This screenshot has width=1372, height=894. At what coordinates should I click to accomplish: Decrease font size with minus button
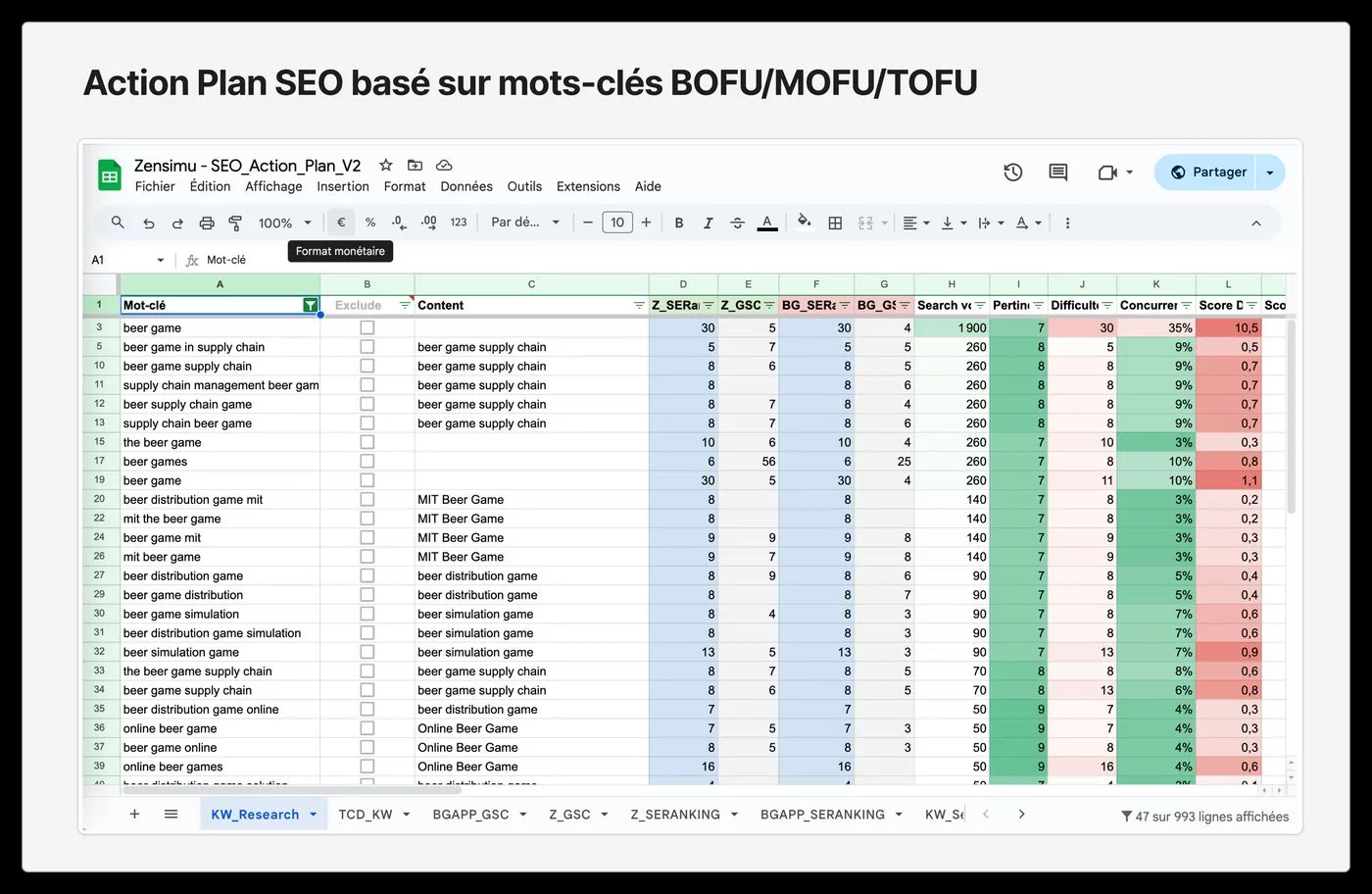coord(588,223)
